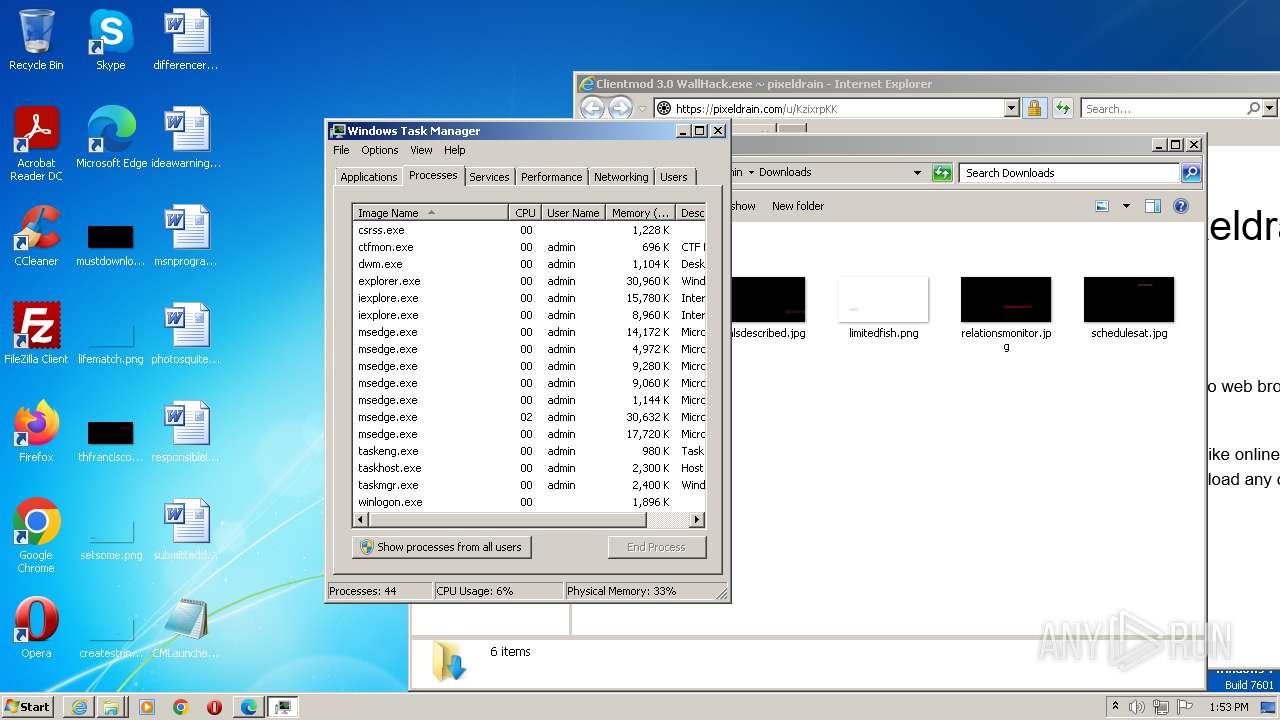Open the Recycle Bin desktop icon
The width and height of the screenshot is (1280, 720).
point(36,40)
